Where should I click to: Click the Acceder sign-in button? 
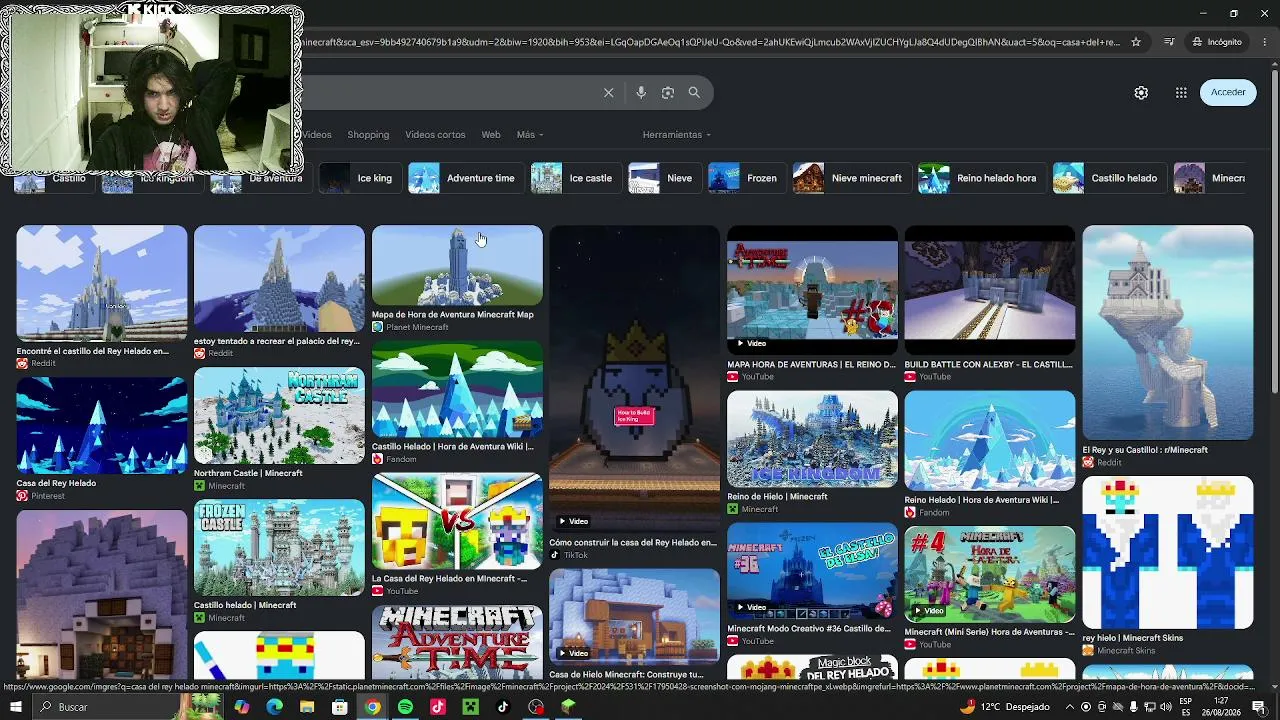pos(1228,93)
